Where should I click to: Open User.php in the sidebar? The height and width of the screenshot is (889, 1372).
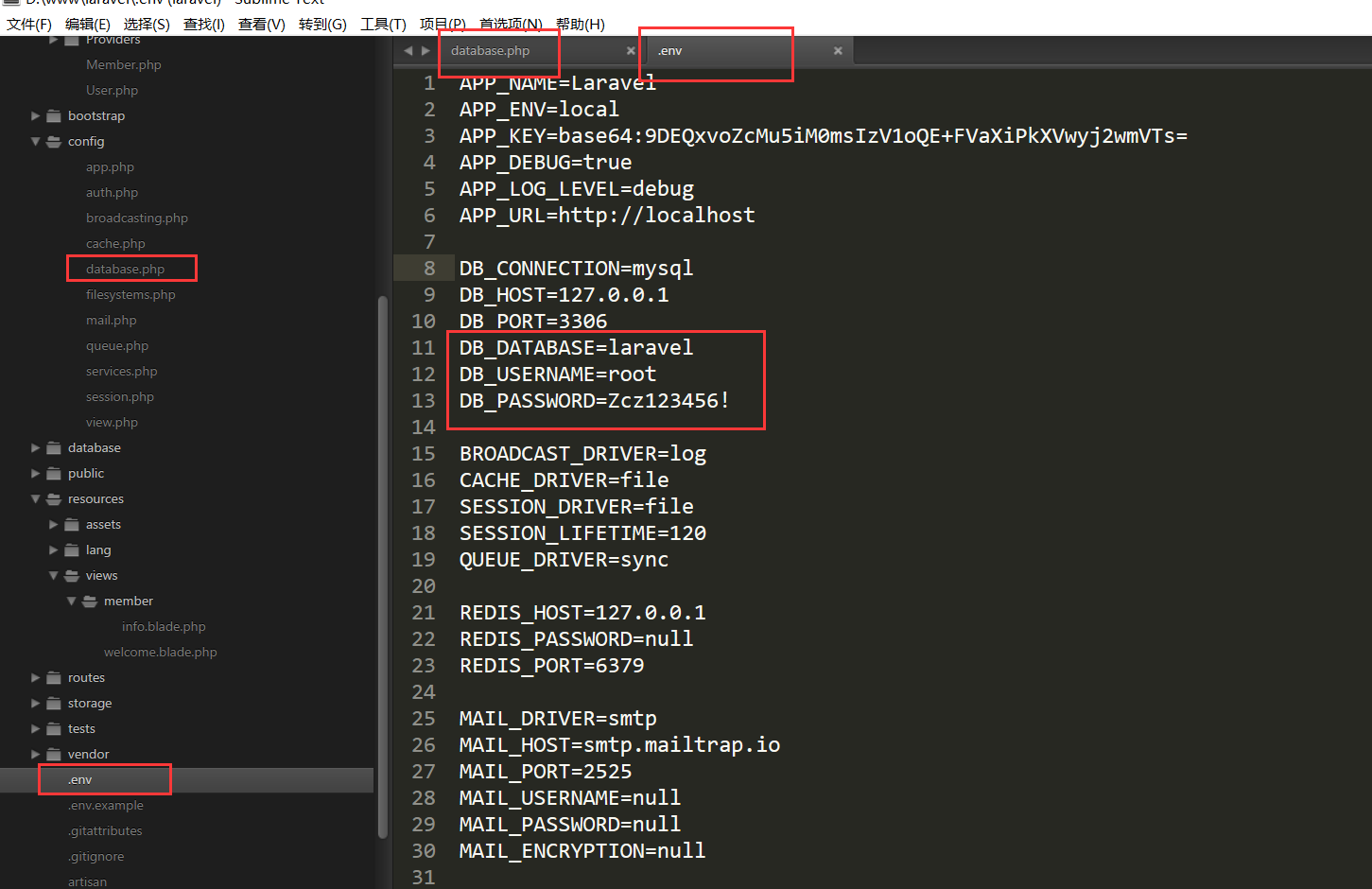point(112,91)
